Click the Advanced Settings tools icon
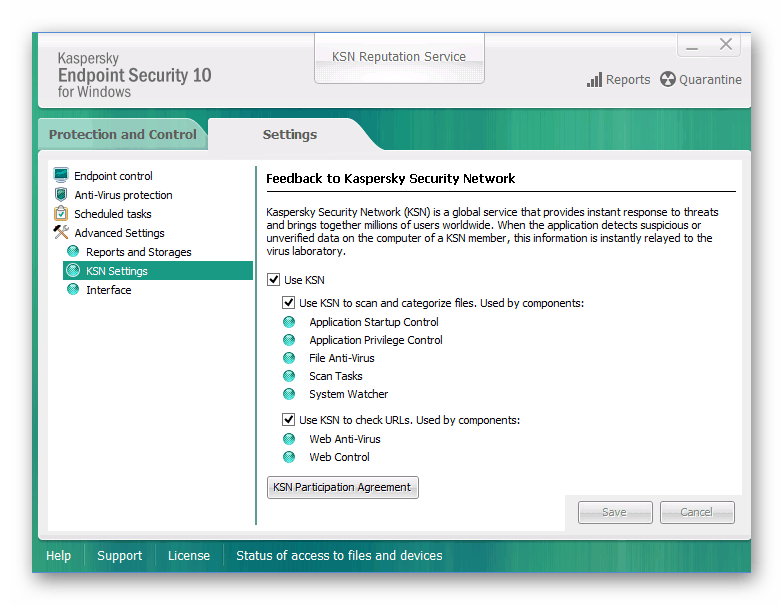This screenshot has height=605, width=783. coord(61,232)
